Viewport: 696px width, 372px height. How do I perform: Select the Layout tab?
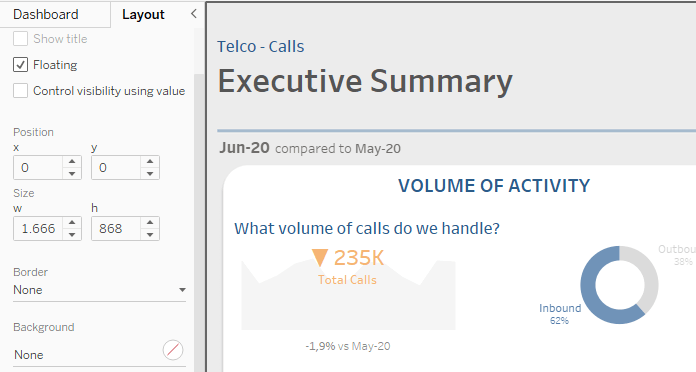coord(143,14)
